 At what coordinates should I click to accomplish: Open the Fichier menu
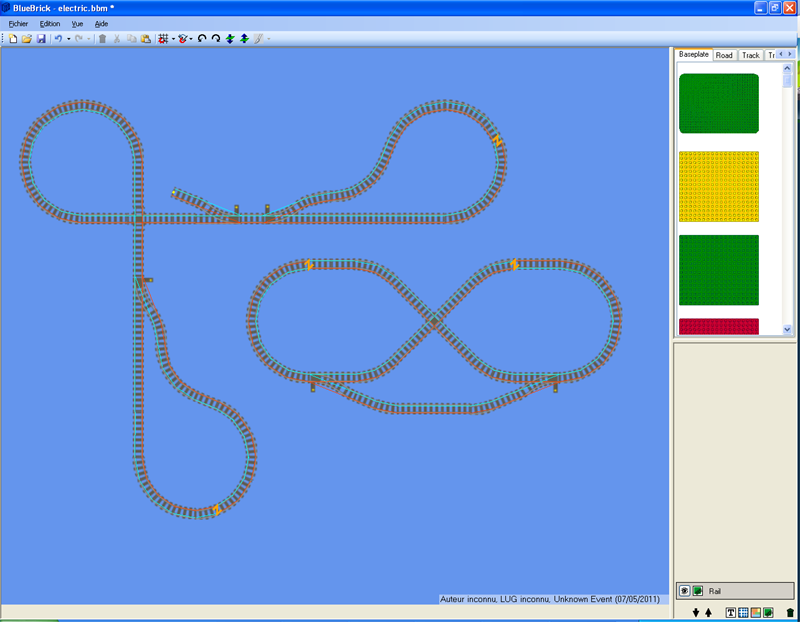coord(17,23)
